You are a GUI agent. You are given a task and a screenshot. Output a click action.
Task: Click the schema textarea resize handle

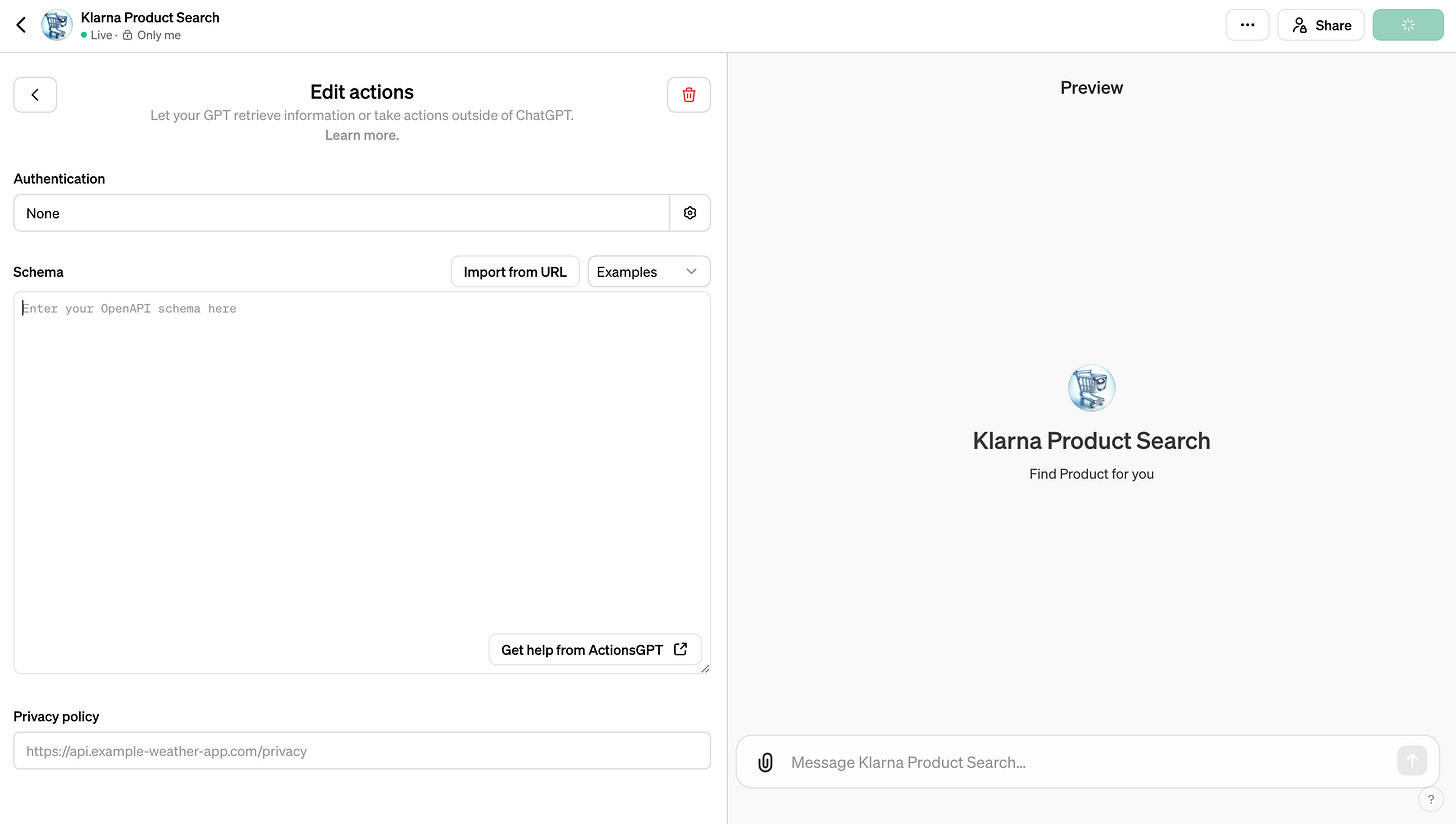pyautogui.click(x=704, y=668)
